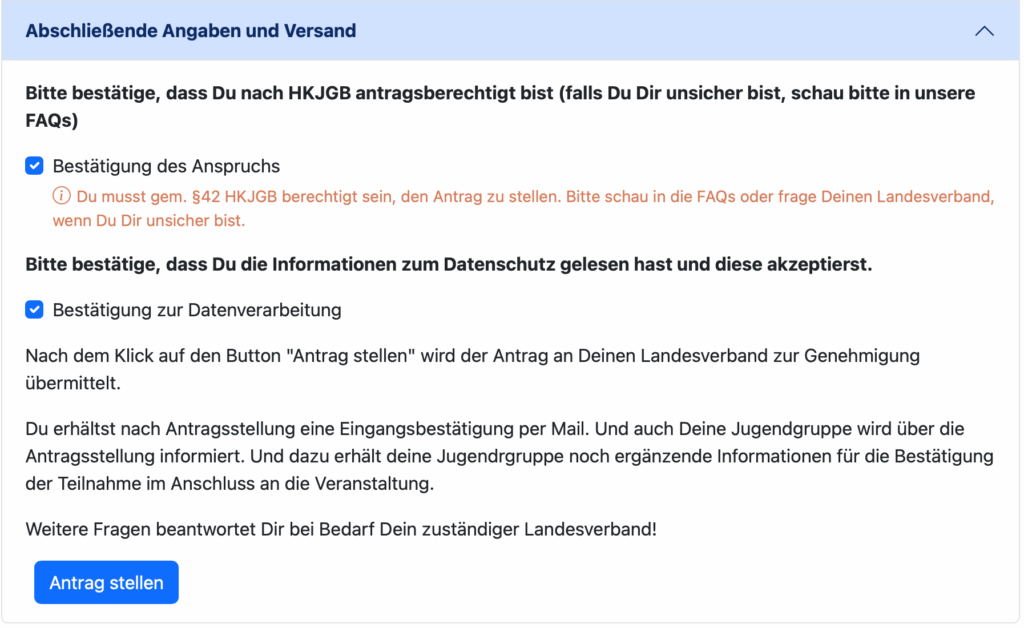Click 'FAQs)' in the bold heading
The image size is (1024, 628).
(52, 121)
